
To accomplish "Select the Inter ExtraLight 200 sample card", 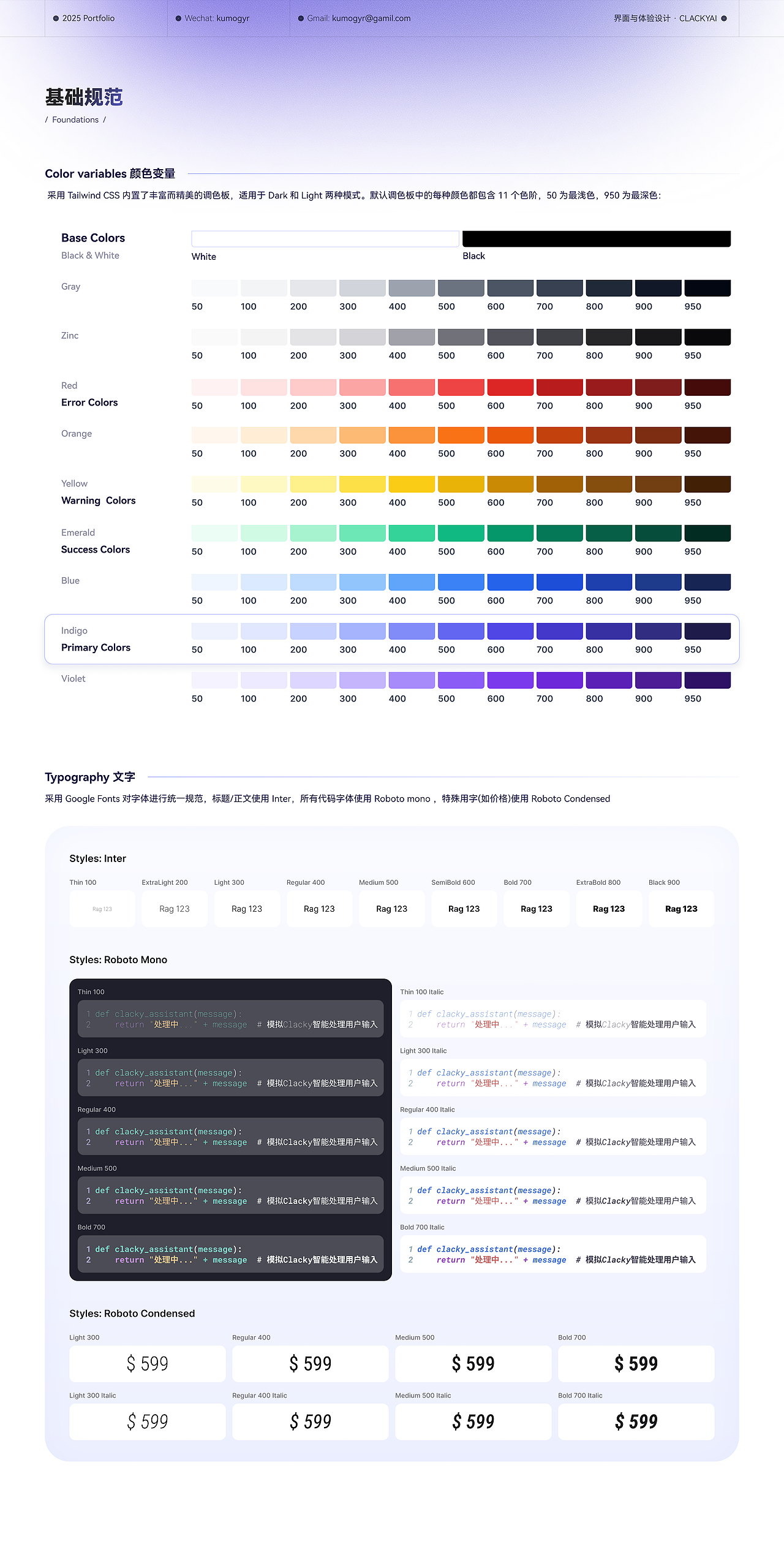I will click(175, 909).
